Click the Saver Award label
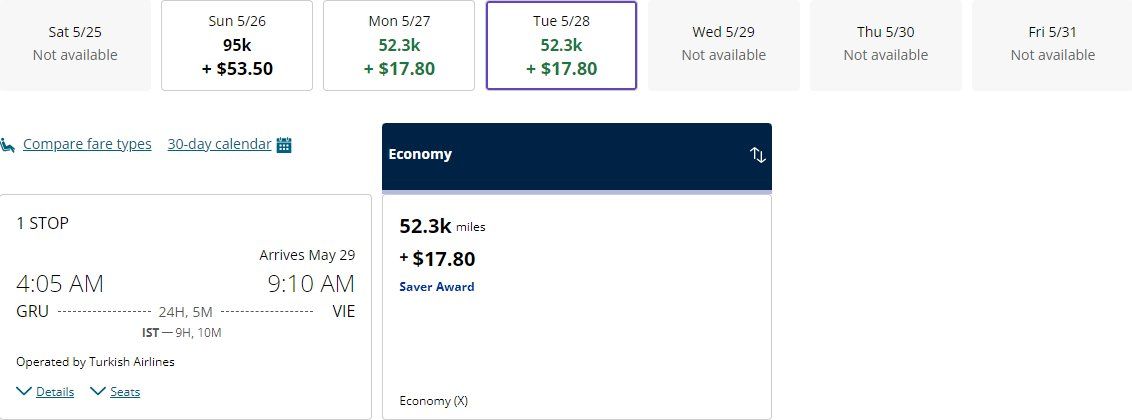This screenshot has width=1132, height=420. point(437,286)
